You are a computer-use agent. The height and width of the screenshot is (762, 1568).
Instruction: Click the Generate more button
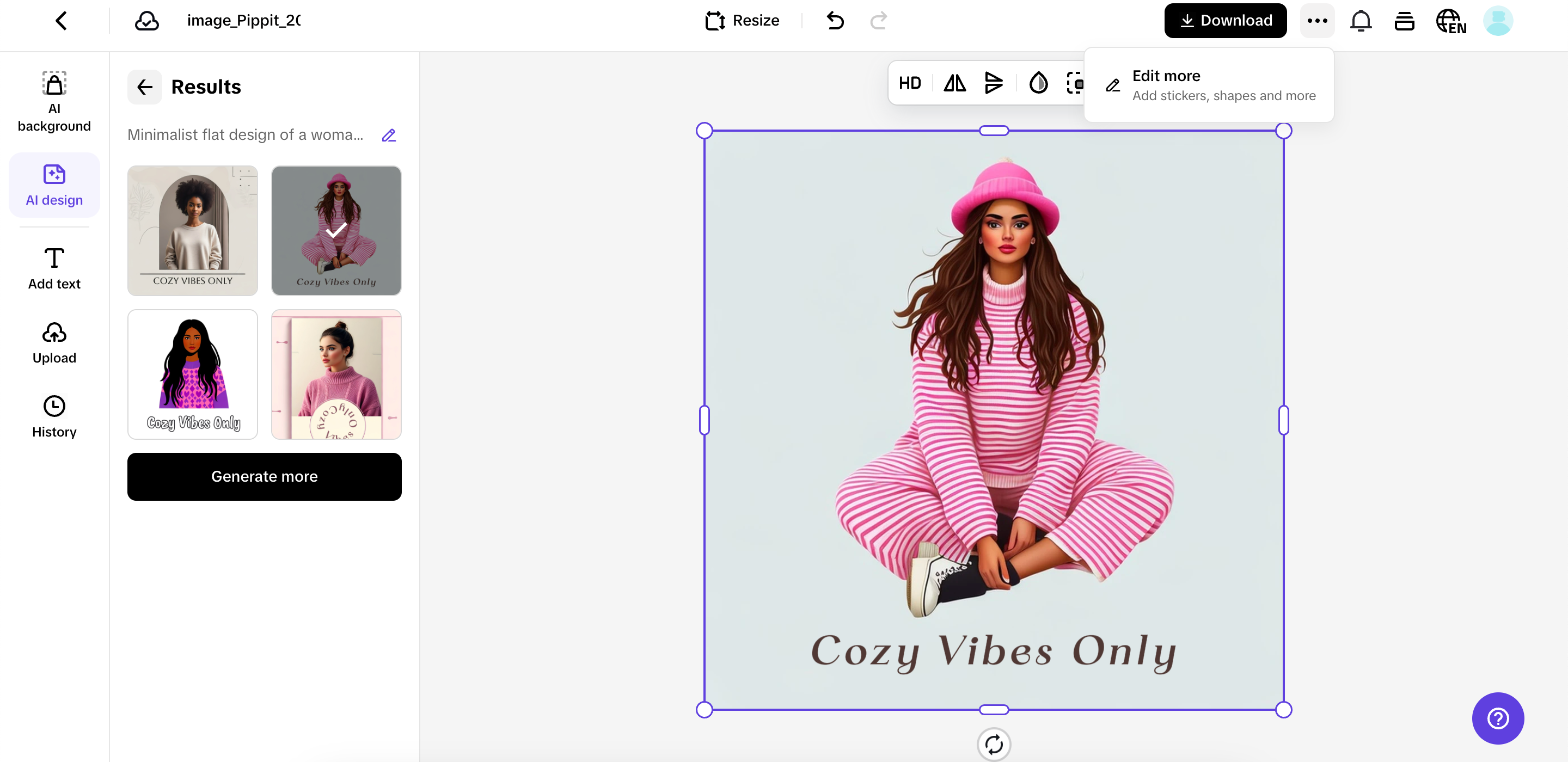pyautogui.click(x=264, y=477)
